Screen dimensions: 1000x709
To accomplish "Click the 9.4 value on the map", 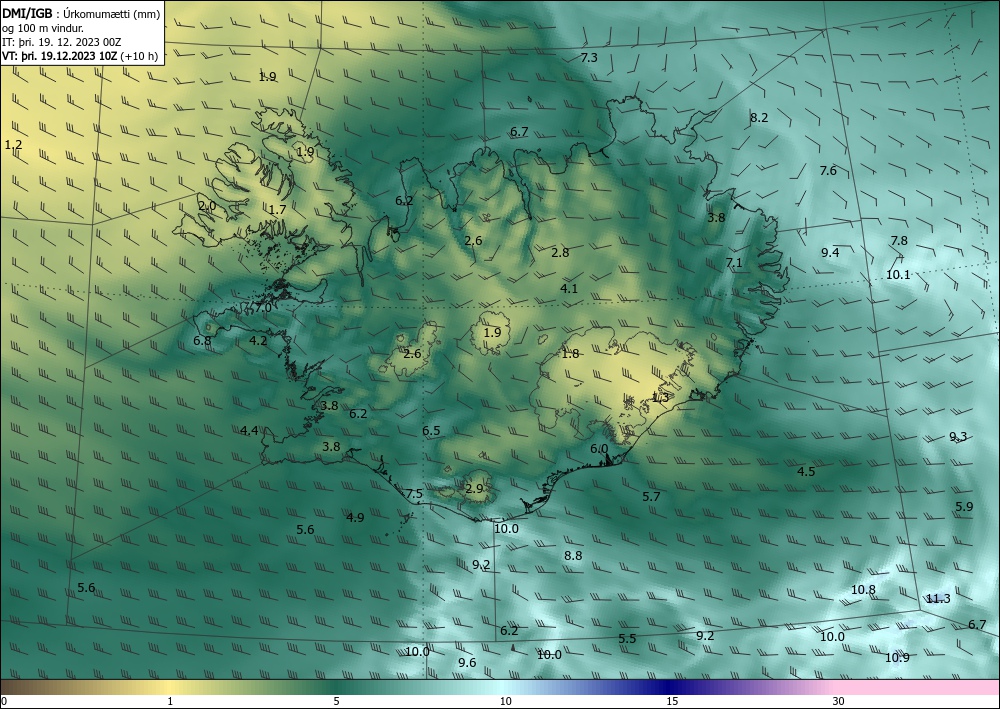I will [830, 252].
